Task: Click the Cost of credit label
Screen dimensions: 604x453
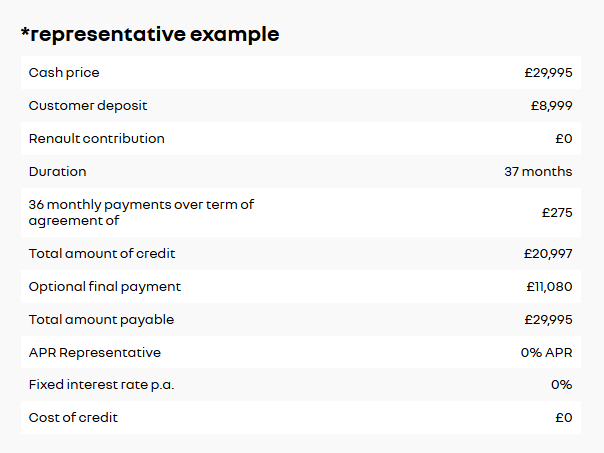Action: coord(73,418)
